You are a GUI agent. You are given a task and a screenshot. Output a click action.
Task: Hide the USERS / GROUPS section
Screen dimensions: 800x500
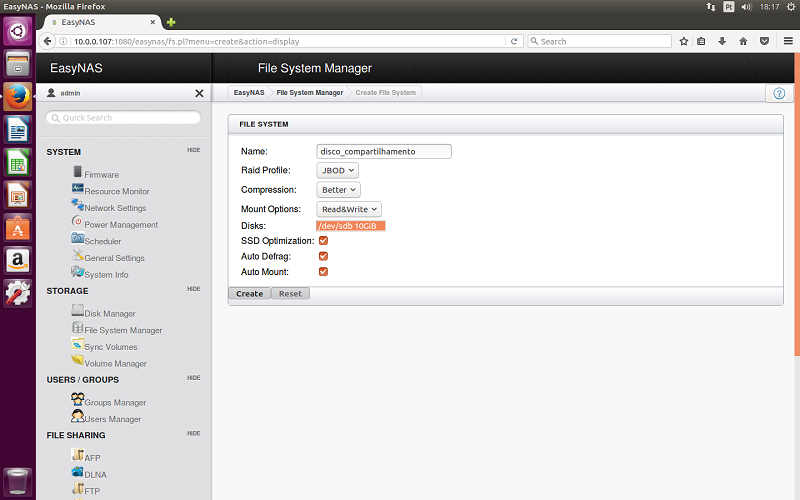click(x=193, y=378)
